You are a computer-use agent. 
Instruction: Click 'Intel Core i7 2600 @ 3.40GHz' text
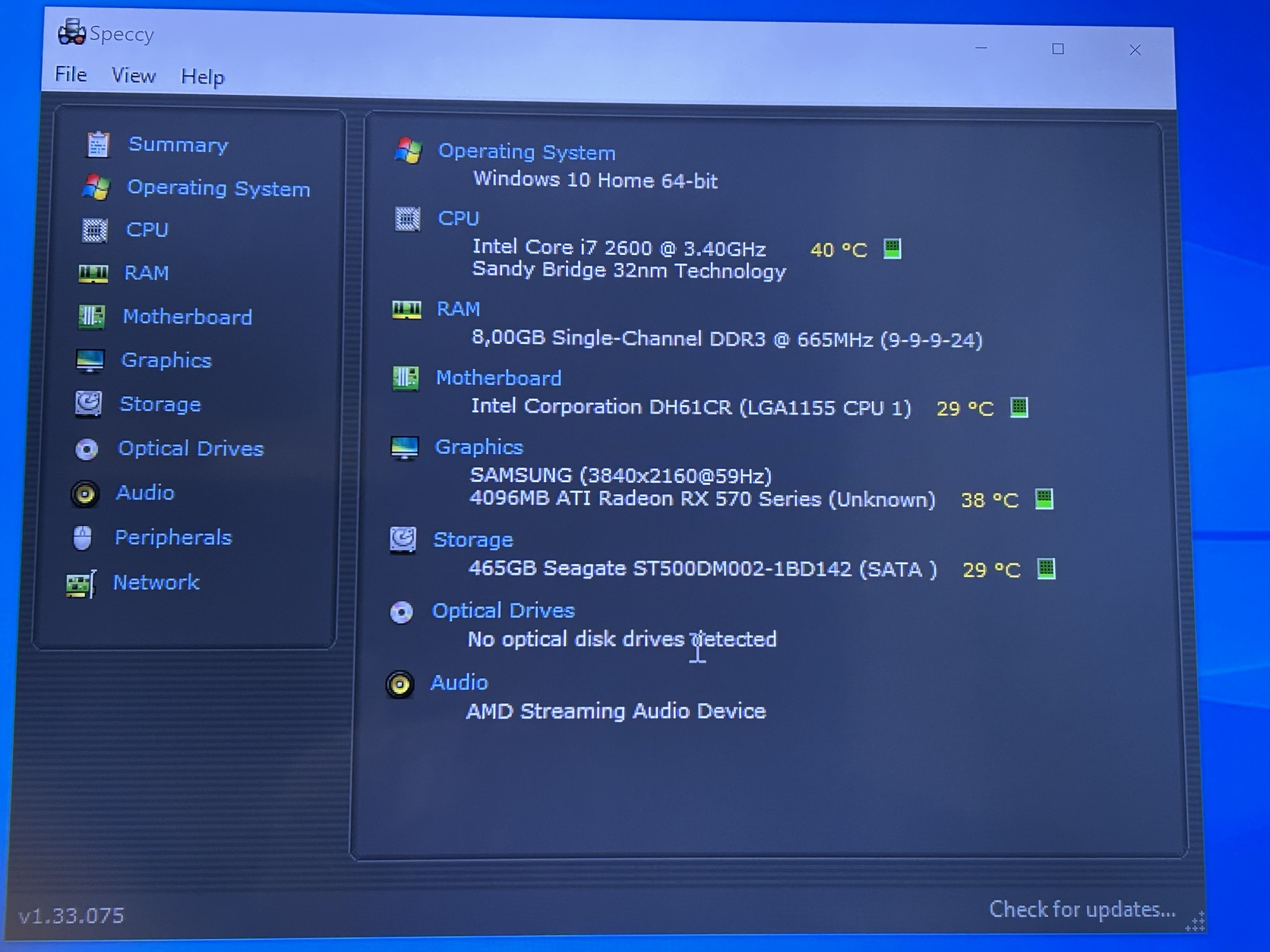click(x=619, y=247)
